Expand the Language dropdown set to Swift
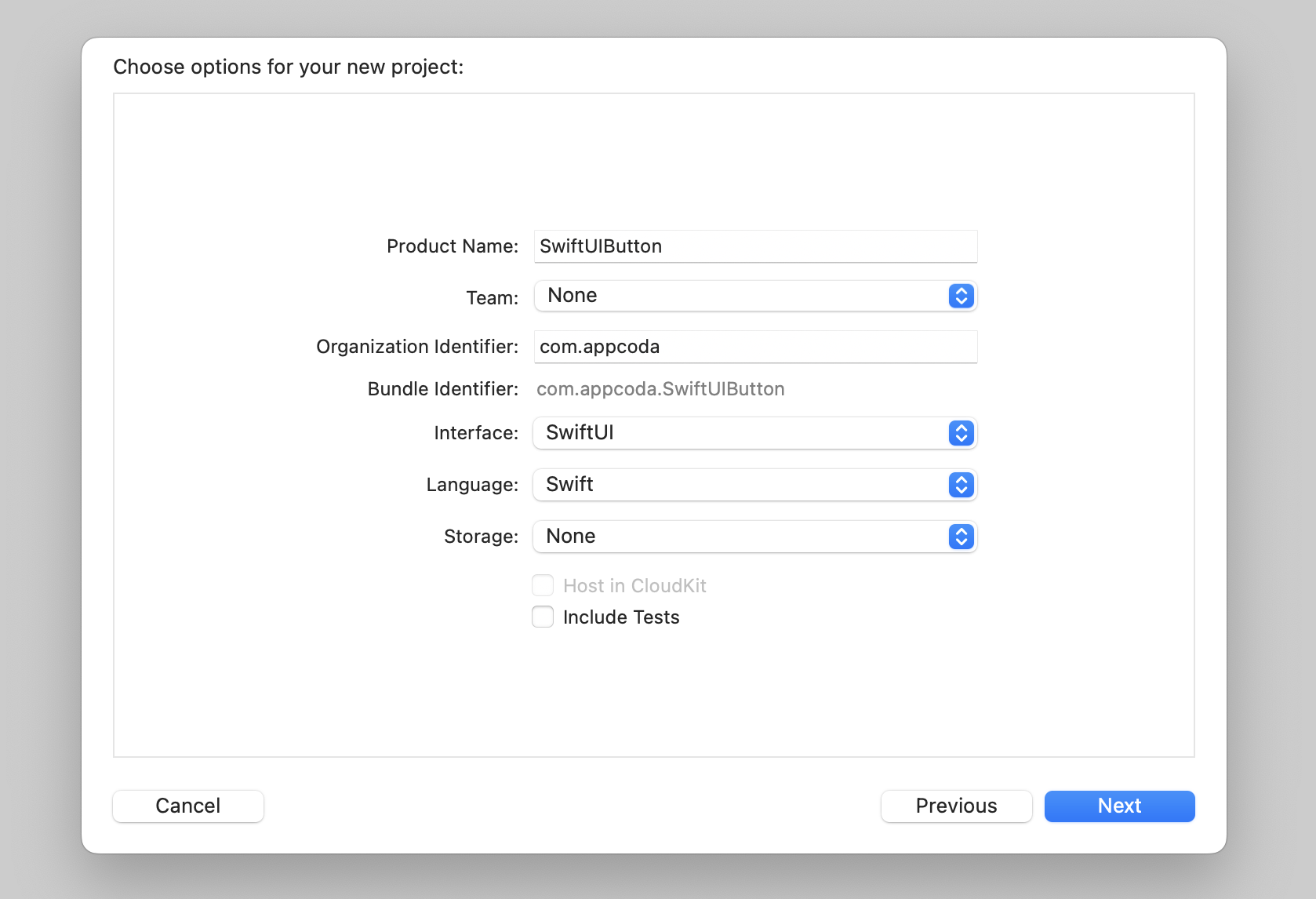 pos(754,485)
